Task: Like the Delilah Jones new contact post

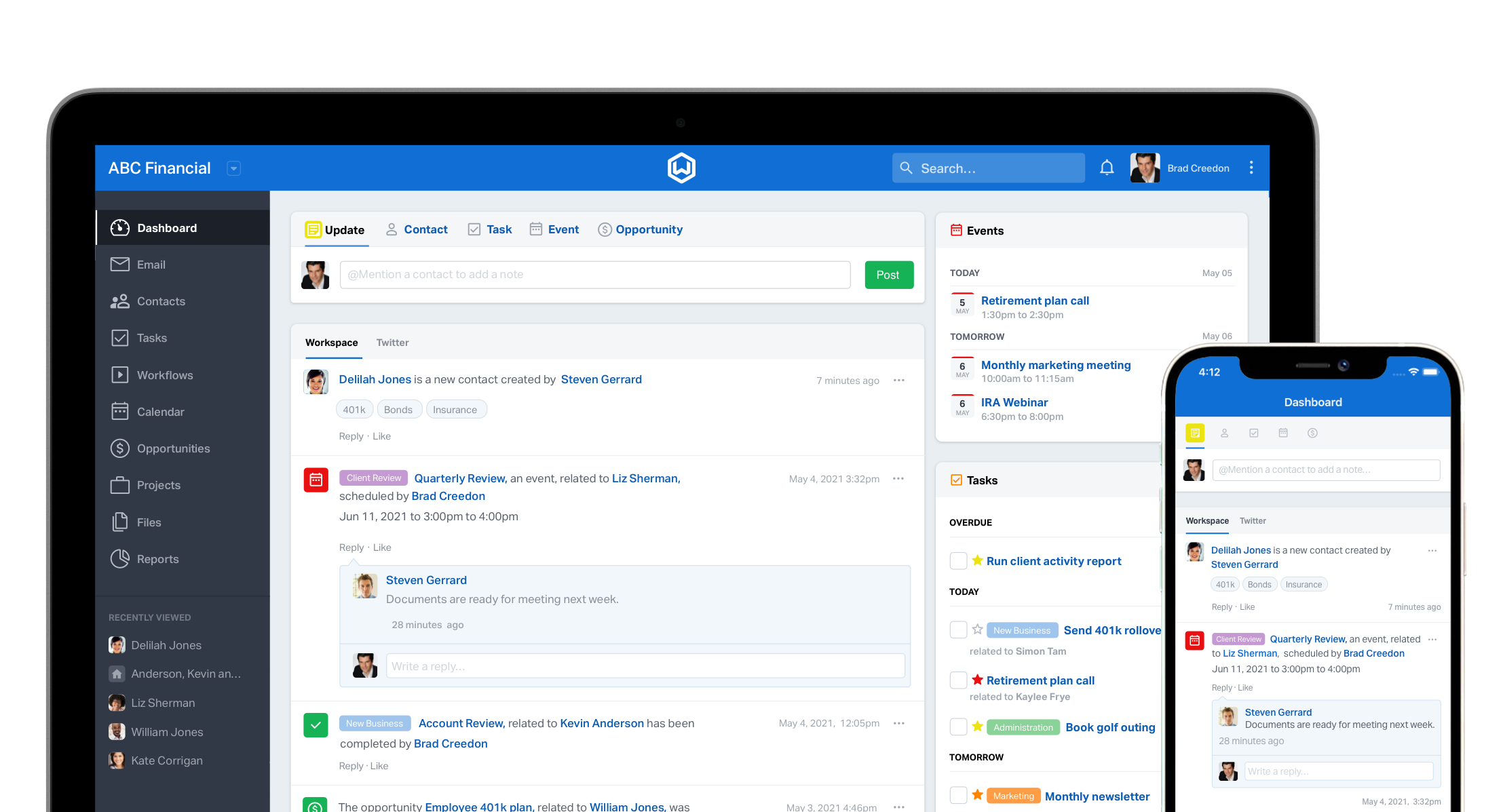Action: [382, 436]
